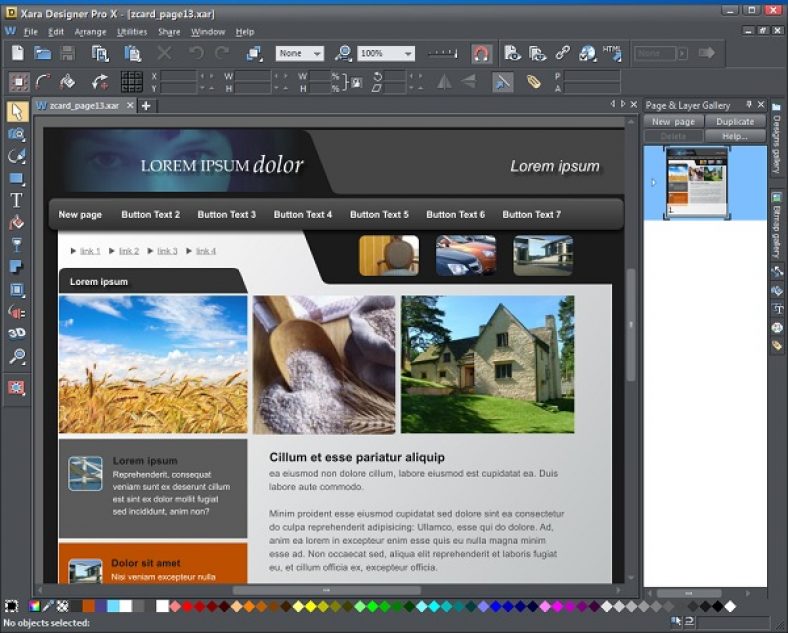Screen dimensions: 788x633
Task: Click the Link chain icon
Action: click(x=562, y=53)
